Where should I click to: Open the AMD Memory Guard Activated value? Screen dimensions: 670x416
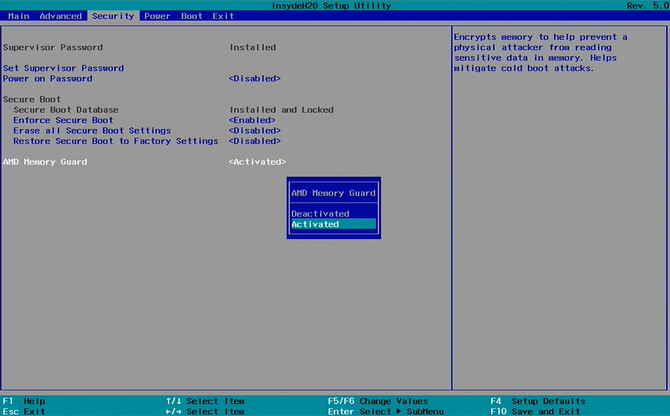(x=257, y=161)
